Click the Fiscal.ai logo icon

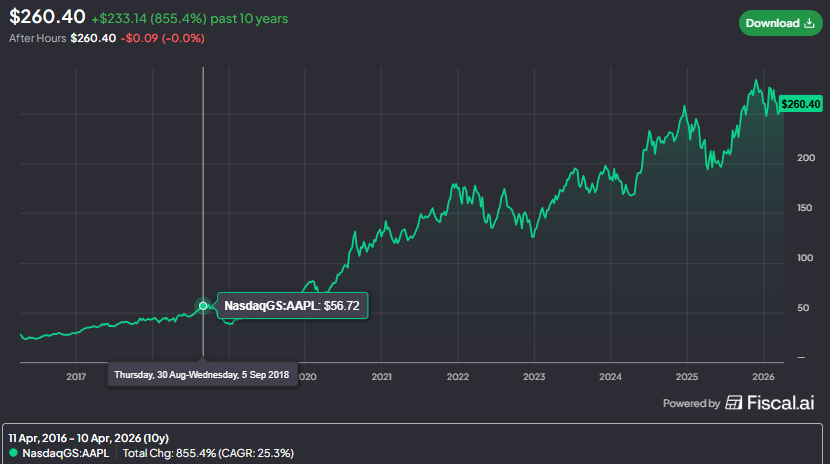click(x=734, y=403)
